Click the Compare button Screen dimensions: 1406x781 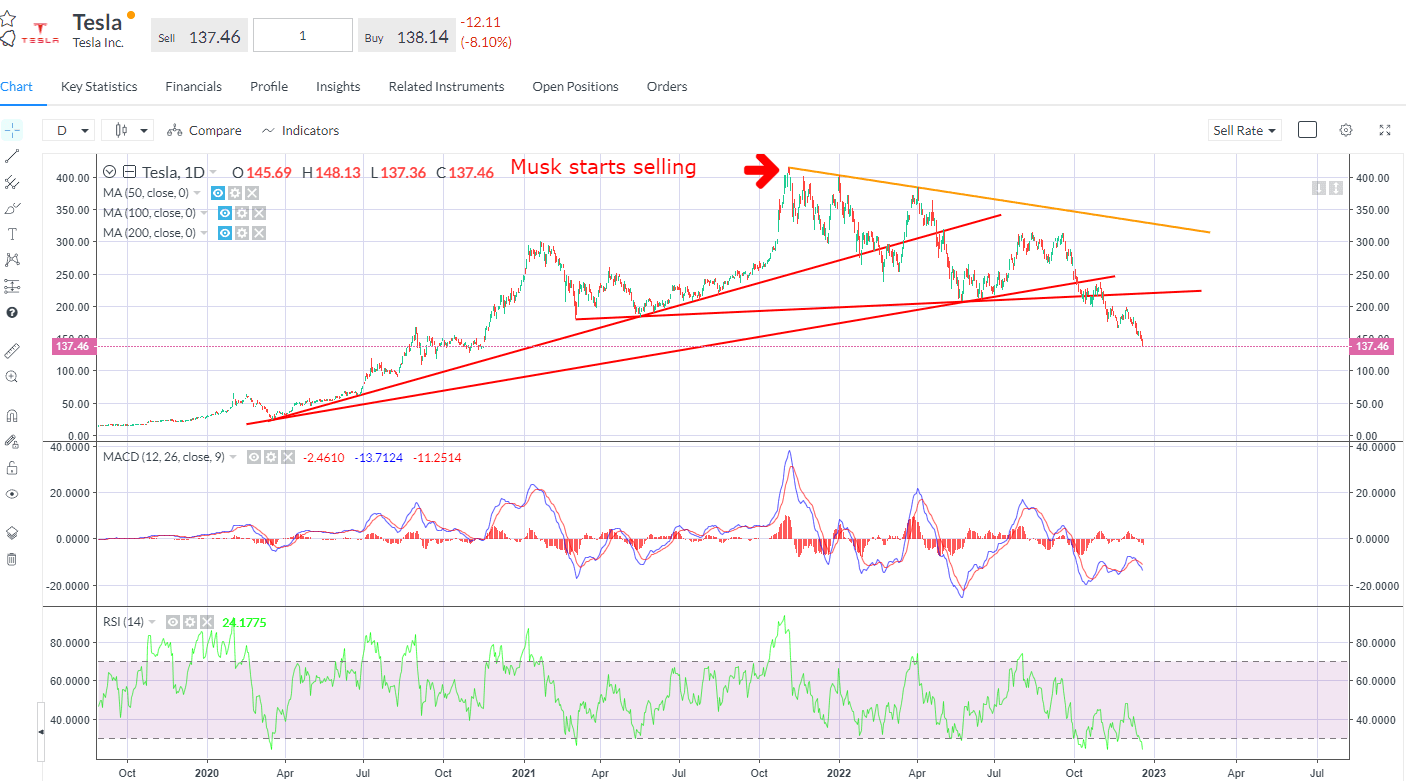(204, 131)
